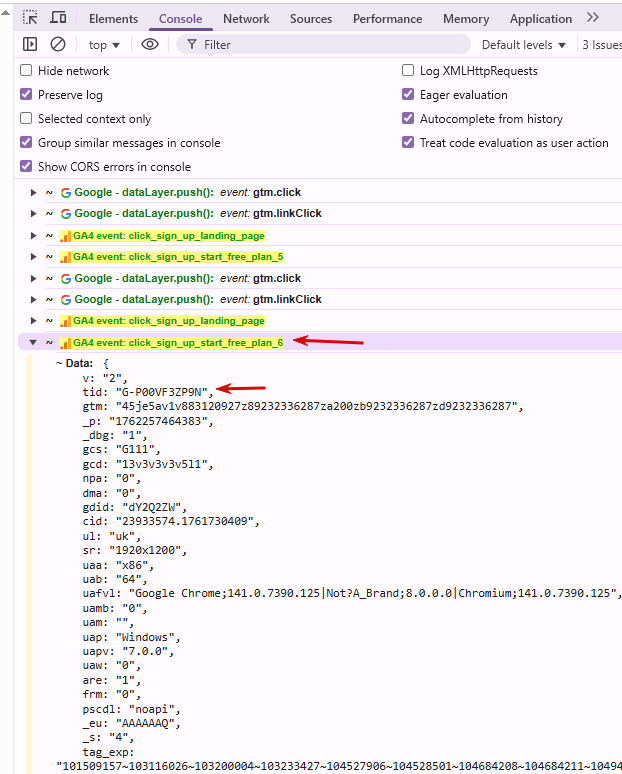Viewport: 622px width, 774px height.
Task: Select the Console tab
Action: [x=181, y=19]
